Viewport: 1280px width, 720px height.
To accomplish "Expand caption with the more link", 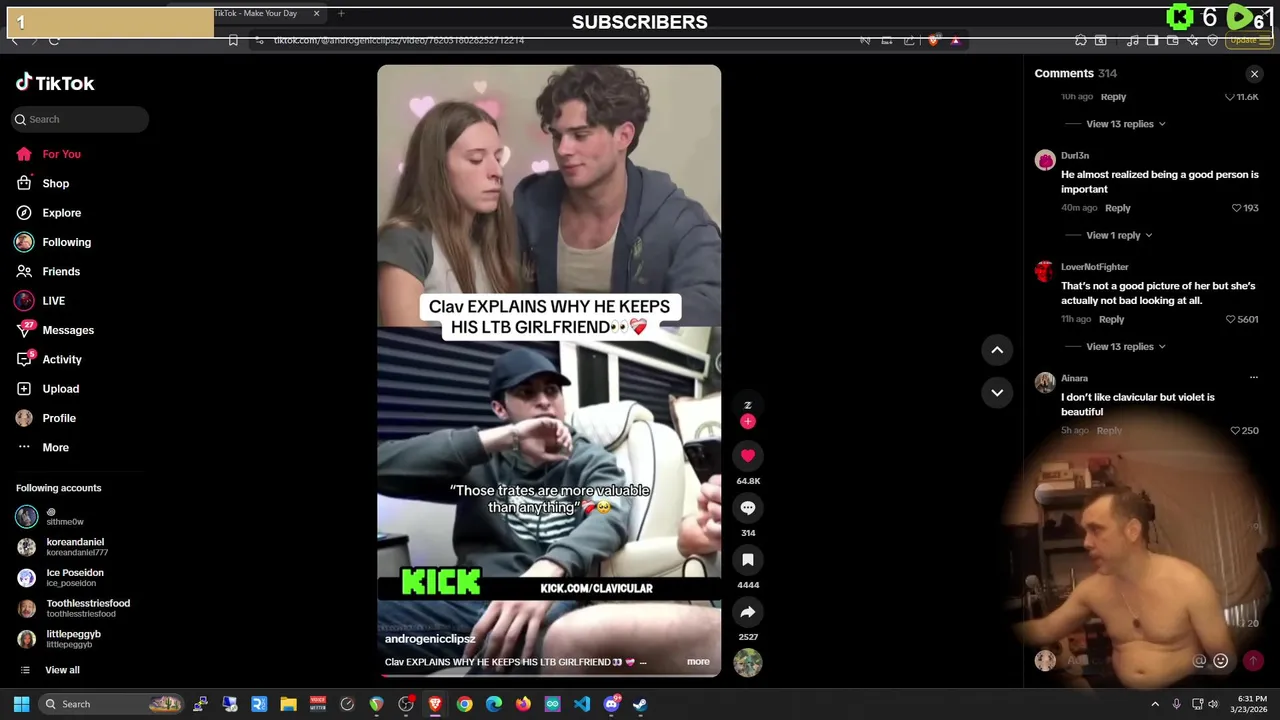I will click(x=698, y=662).
